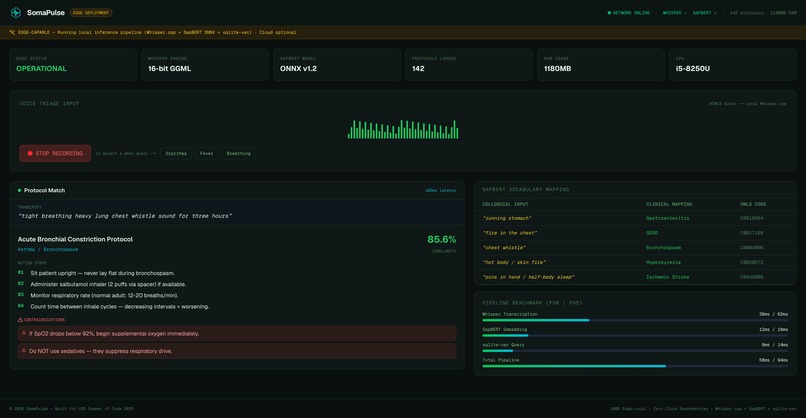This screenshot has height=418, width=806.
Task: Click the CLINICAL MAPPING column header
Action: [x=669, y=204]
